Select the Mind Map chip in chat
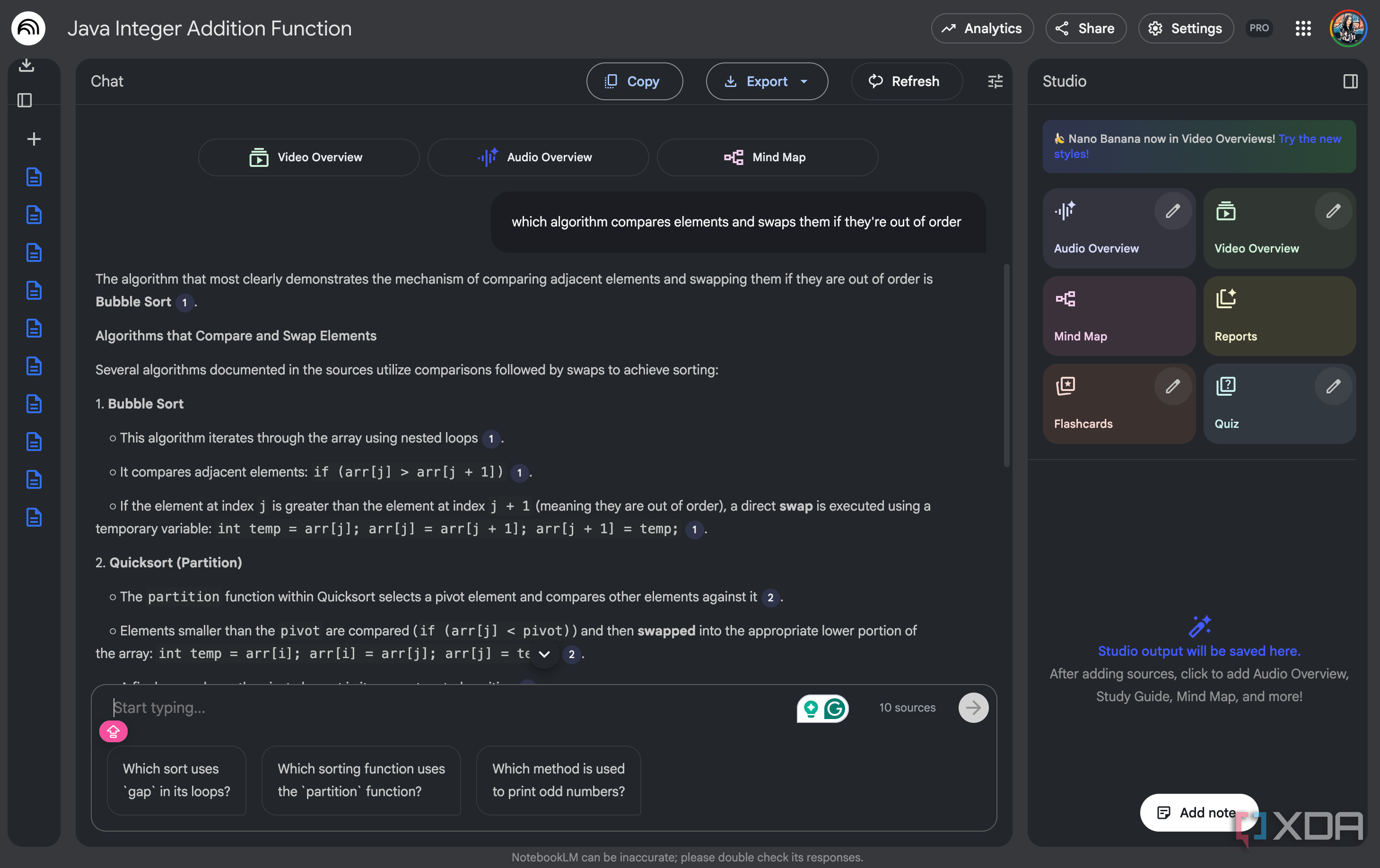Screen dimensions: 1380x868 click(x=767, y=157)
